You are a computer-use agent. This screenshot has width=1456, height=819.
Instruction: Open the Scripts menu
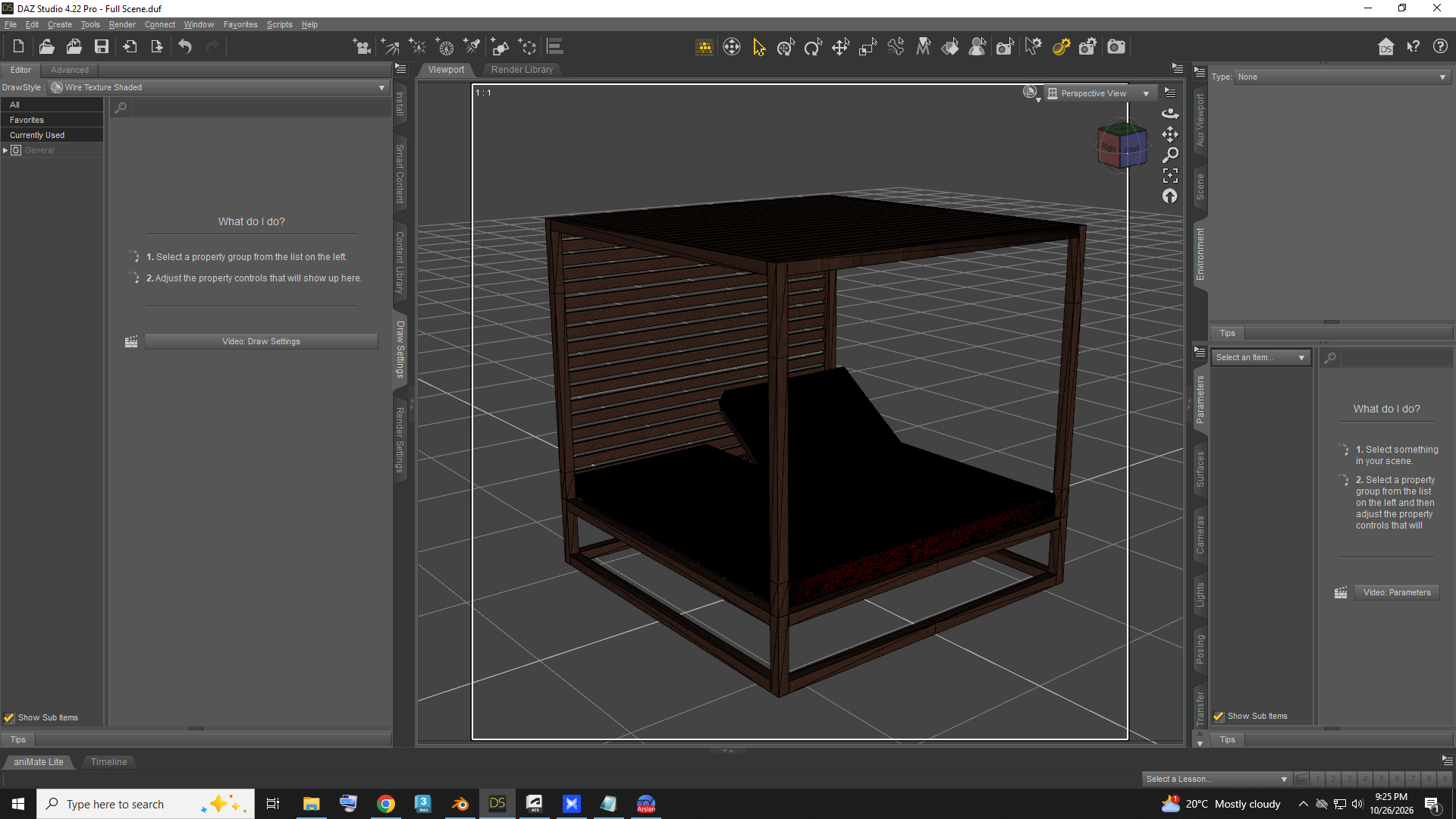[x=279, y=24]
